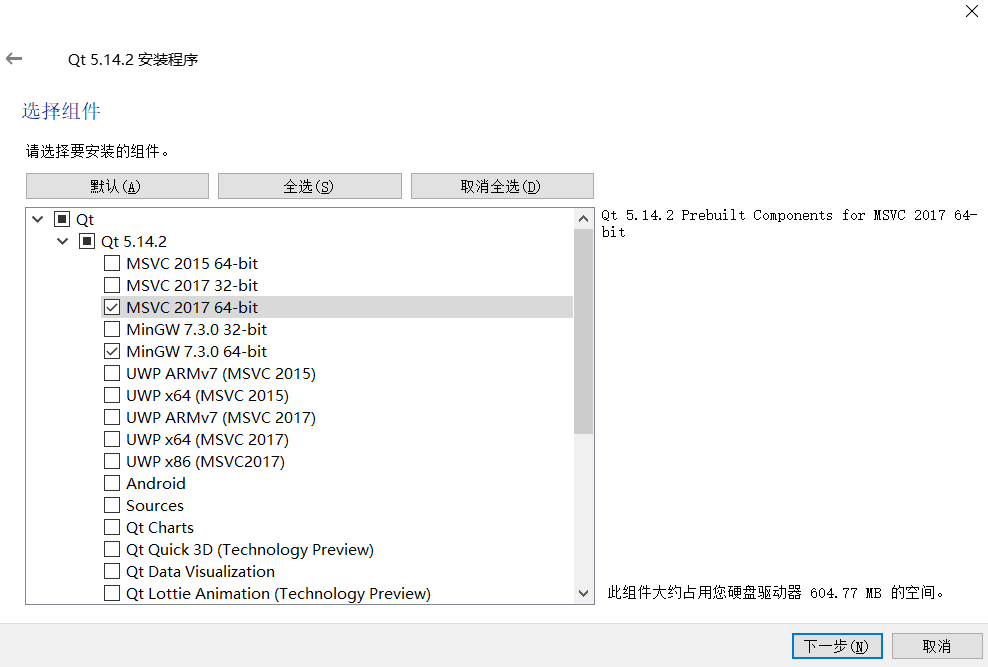
Task: Collapse the top-level Qt tree node
Action: click(x=38, y=219)
